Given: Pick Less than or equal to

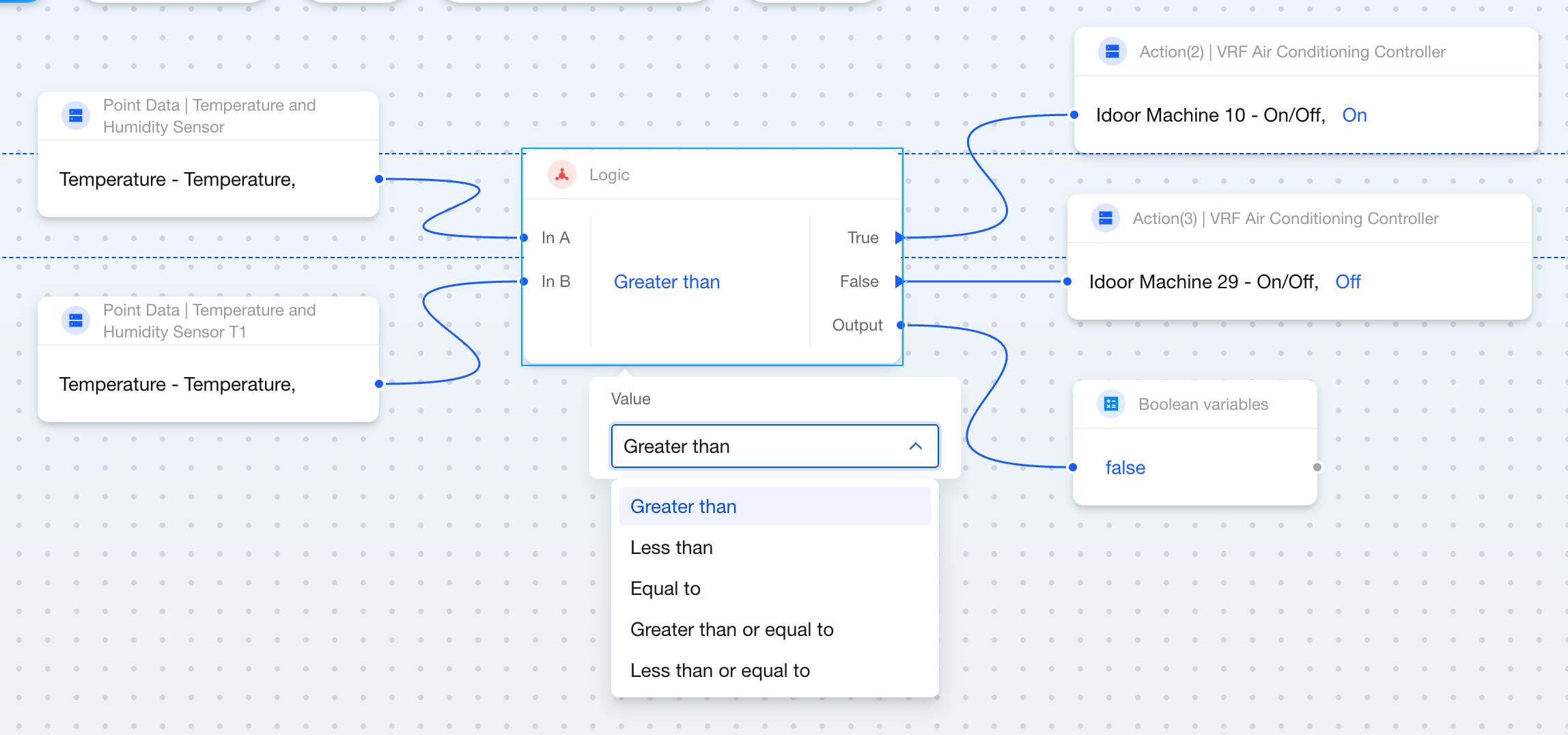Looking at the screenshot, I should [x=720, y=671].
